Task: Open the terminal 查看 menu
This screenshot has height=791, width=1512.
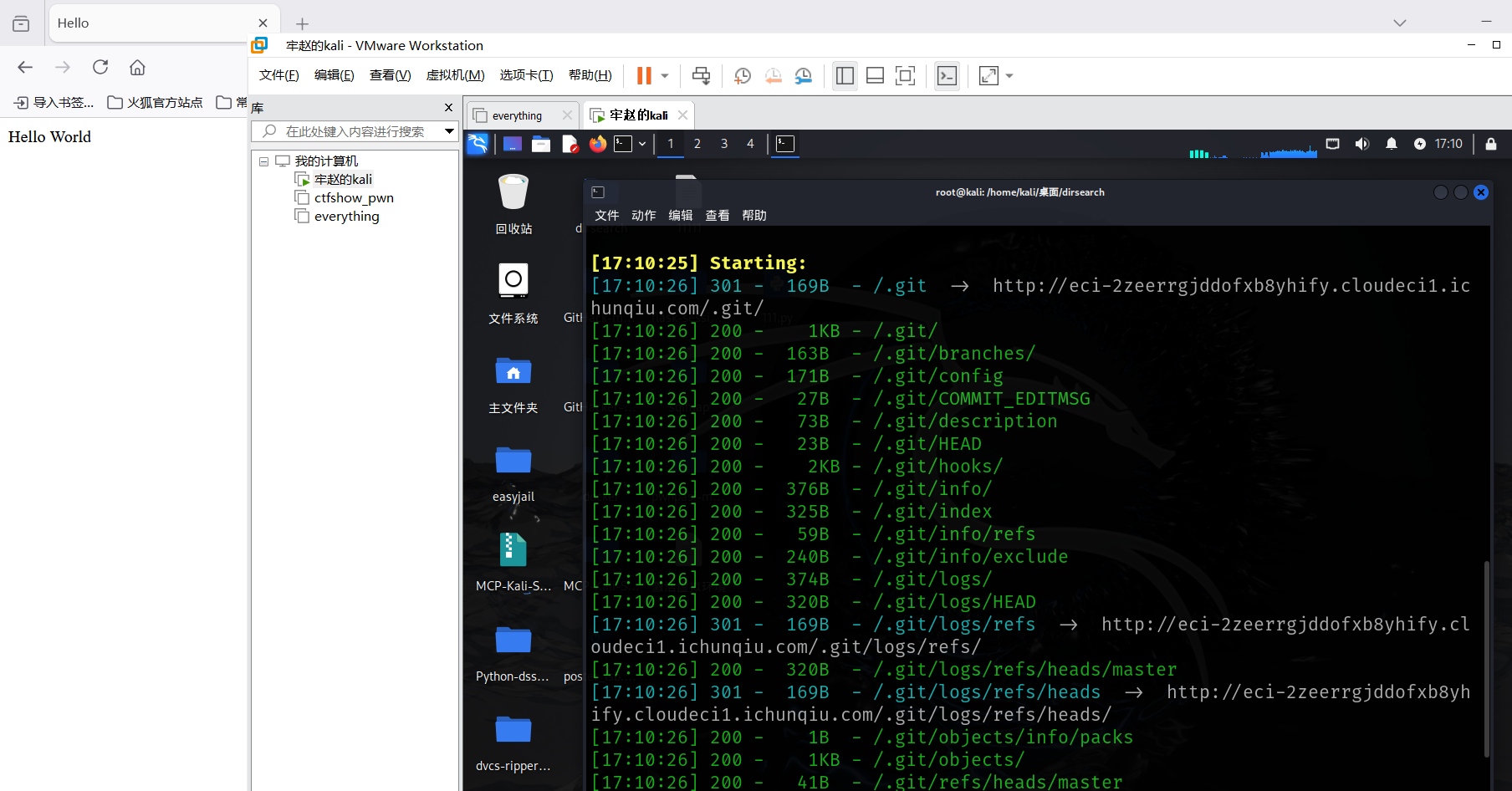Action: pos(717,216)
